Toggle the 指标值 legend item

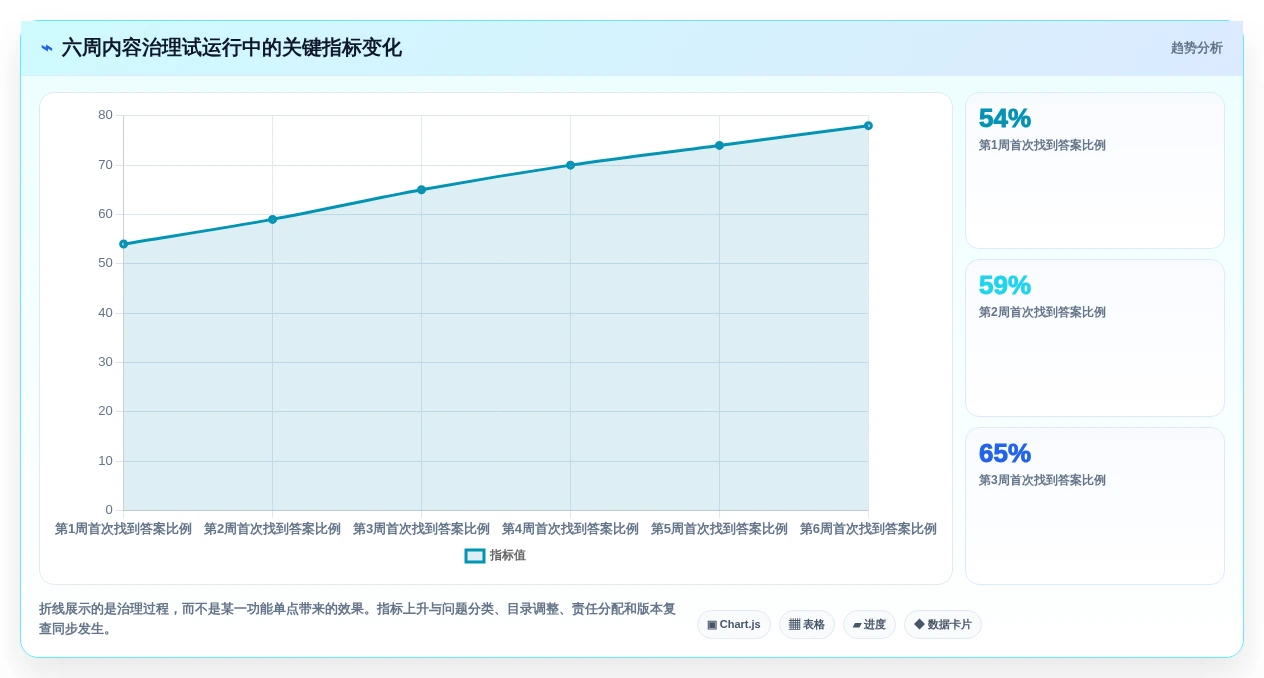[x=495, y=555]
